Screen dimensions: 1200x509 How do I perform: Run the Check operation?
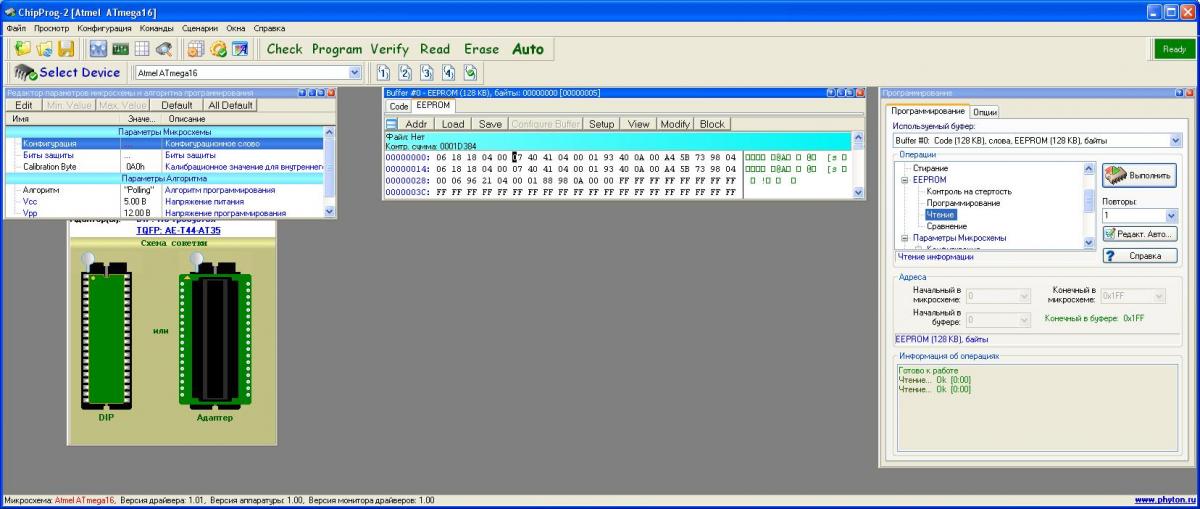pos(284,48)
